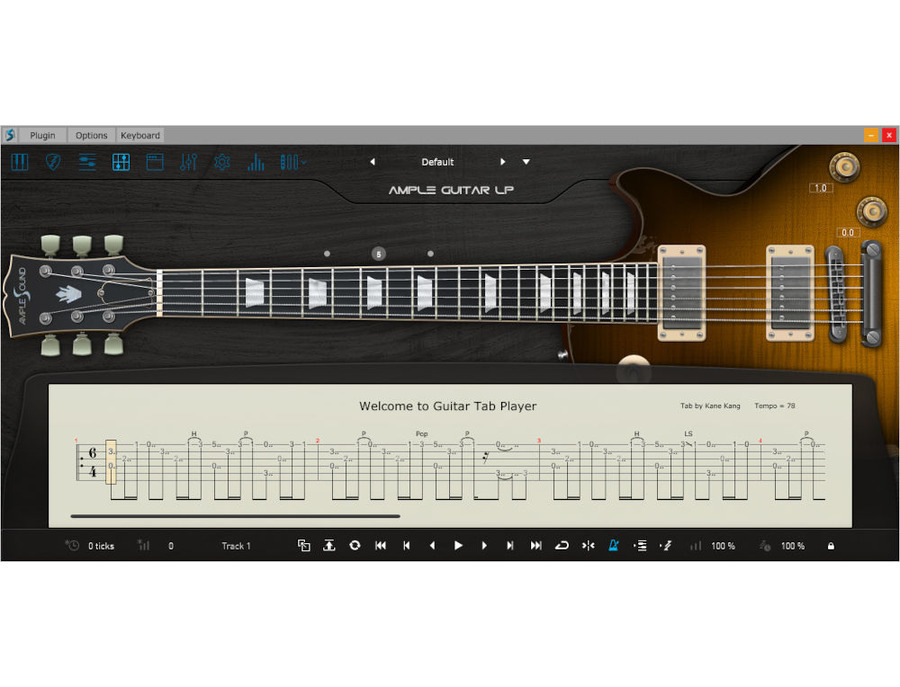Screen dimensions: 900x687
Task: Start playback with the Play button
Action: (458, 545)
